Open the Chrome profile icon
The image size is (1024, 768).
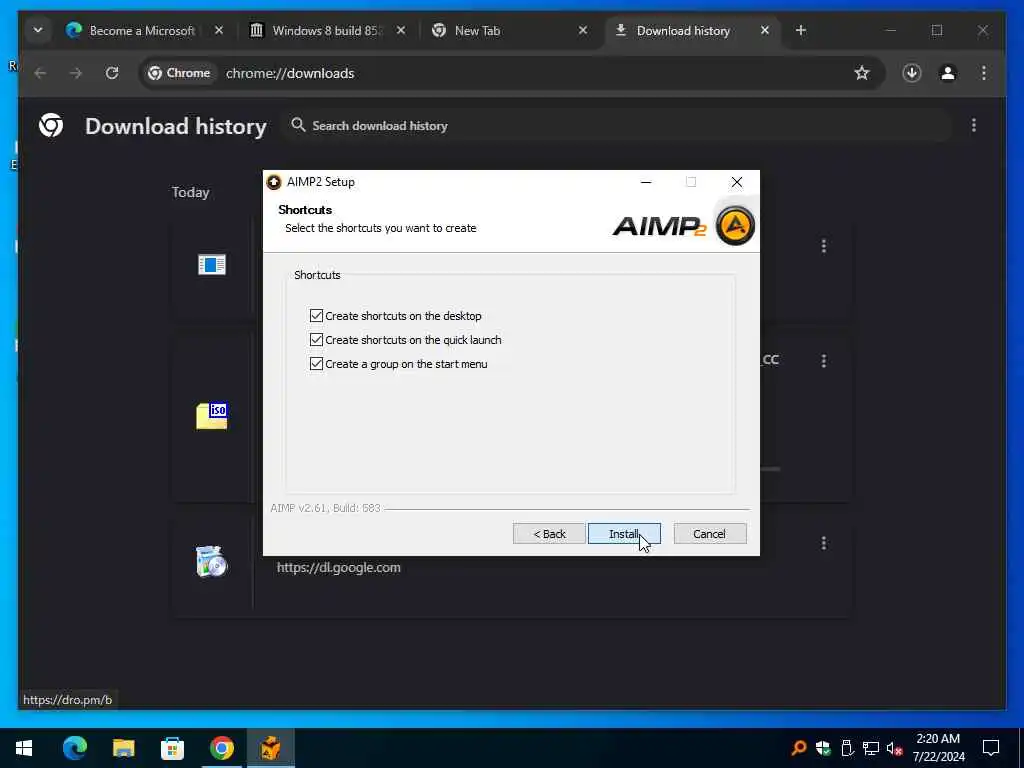pos(948,73)
